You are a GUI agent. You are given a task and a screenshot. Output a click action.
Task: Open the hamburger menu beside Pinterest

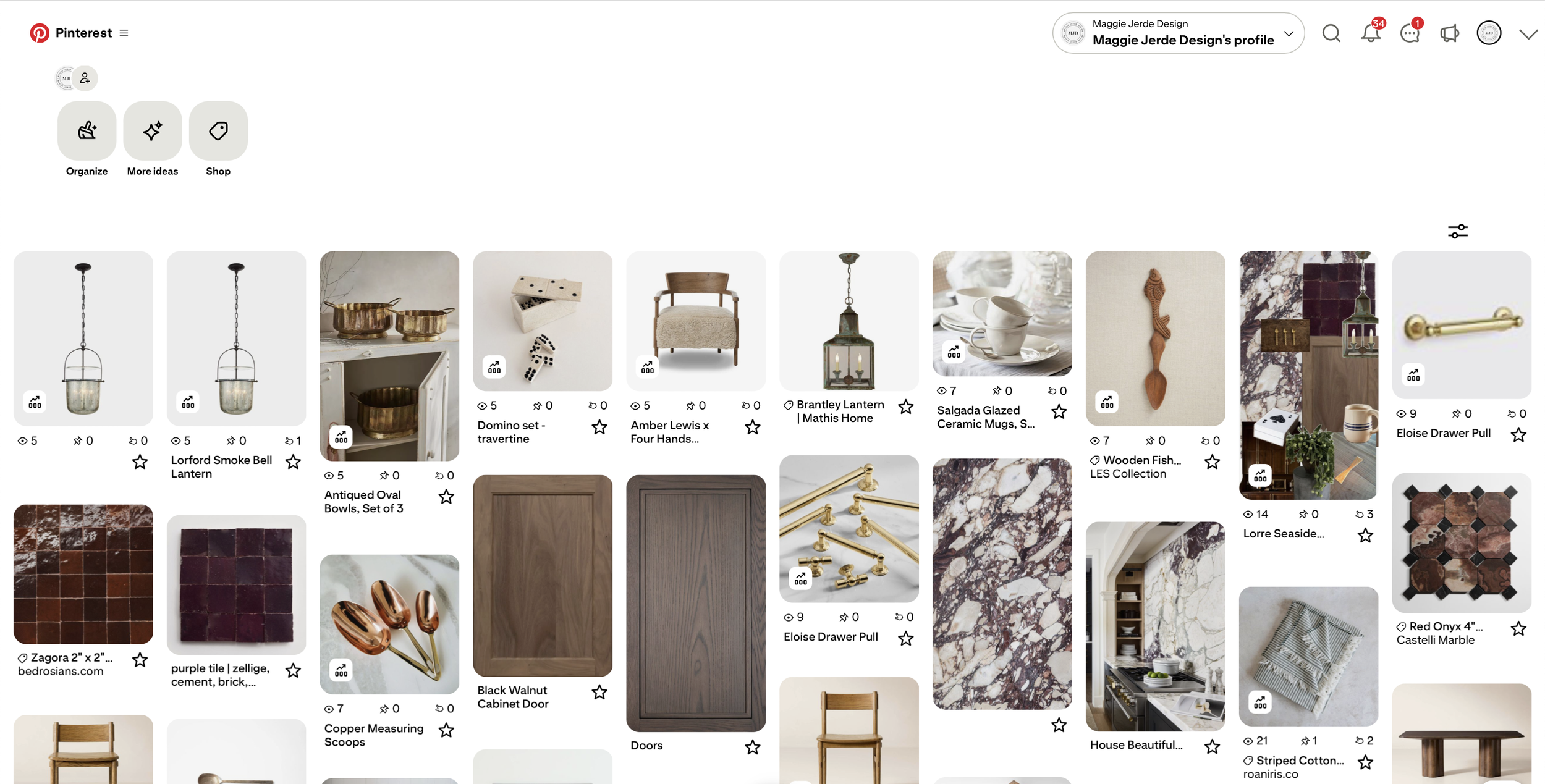[x=124, y=33]
